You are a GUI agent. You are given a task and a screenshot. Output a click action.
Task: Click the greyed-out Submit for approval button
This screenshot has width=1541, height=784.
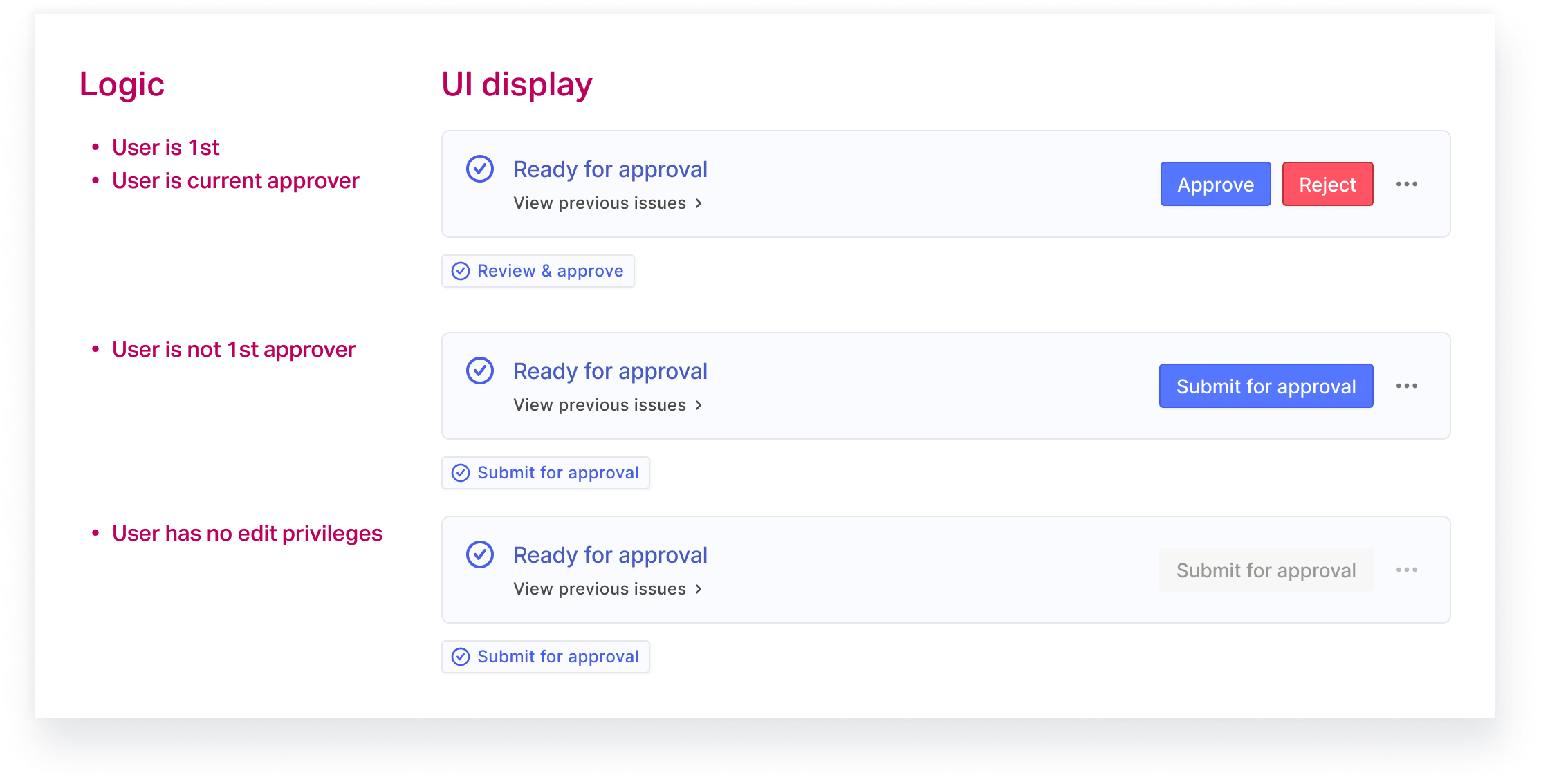(x=1266, y=570)
